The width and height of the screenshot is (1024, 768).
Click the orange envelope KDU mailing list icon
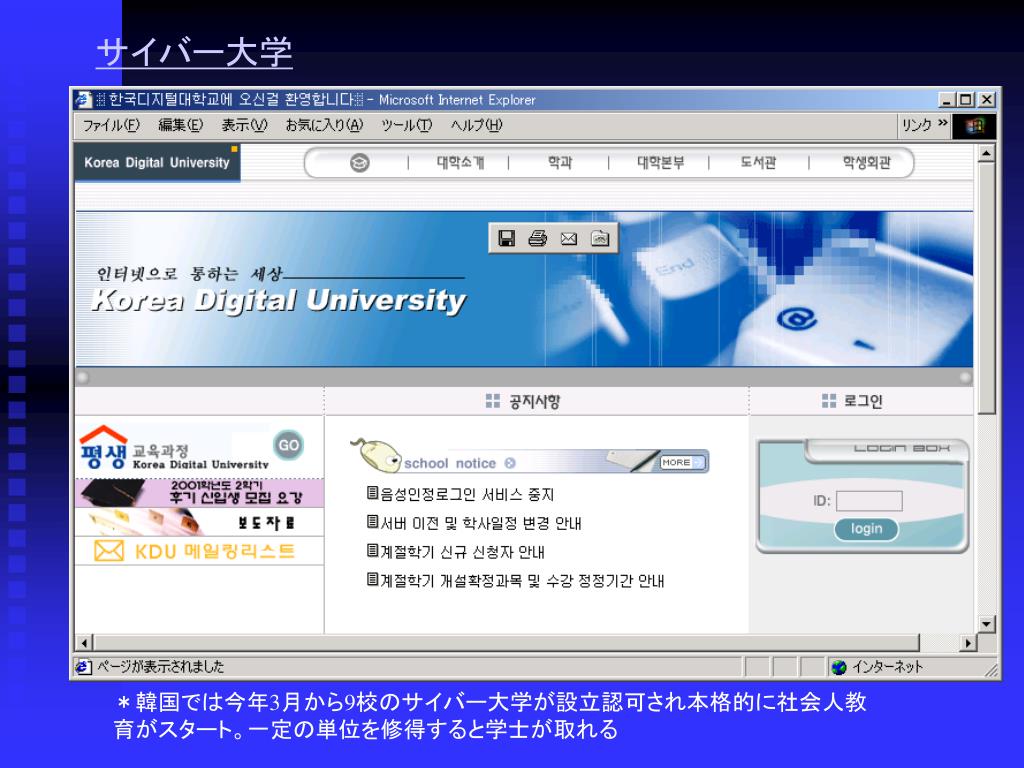coord(108,551)
